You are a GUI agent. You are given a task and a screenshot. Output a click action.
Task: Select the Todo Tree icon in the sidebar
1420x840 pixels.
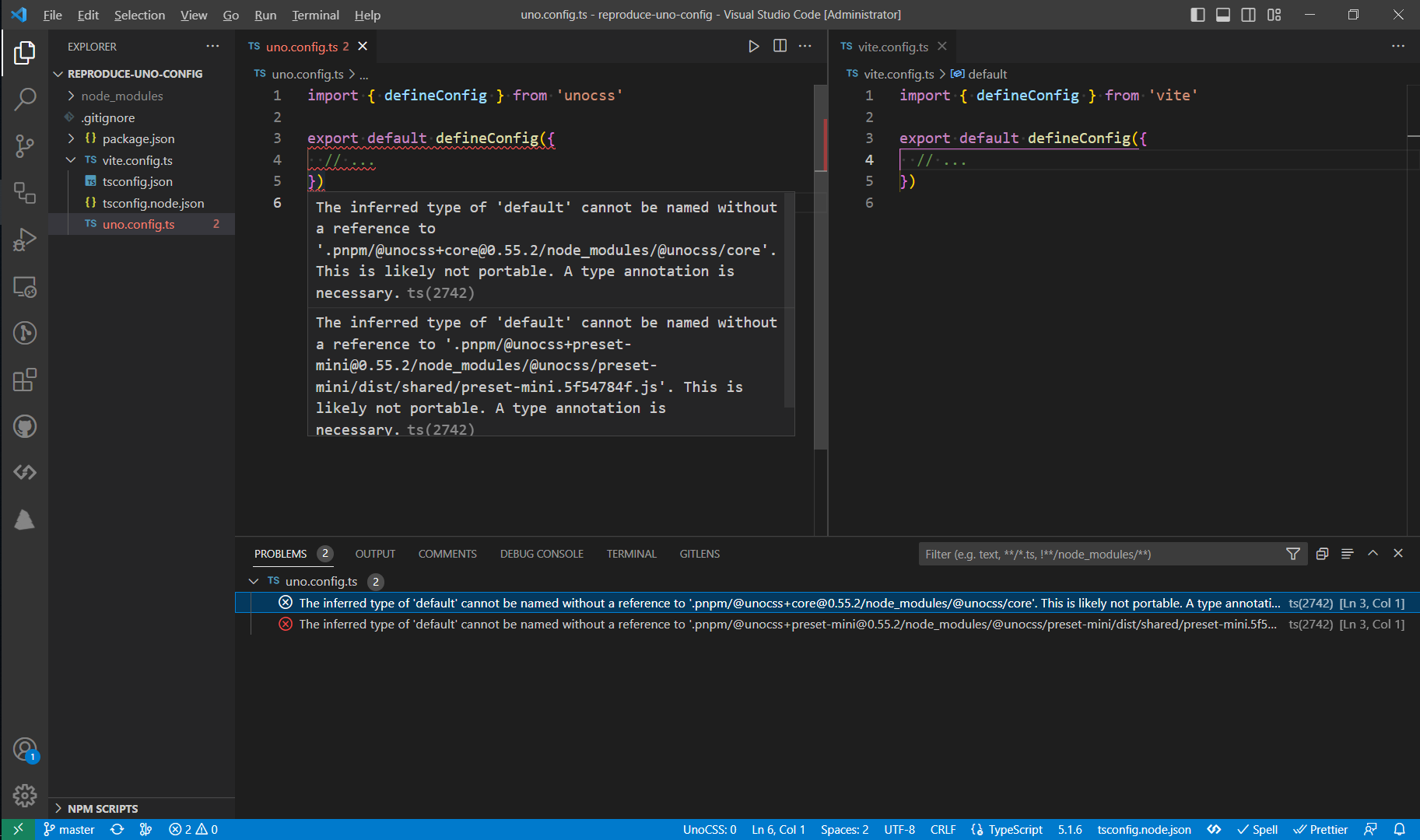pyautogui.click(x=25, y=520)
